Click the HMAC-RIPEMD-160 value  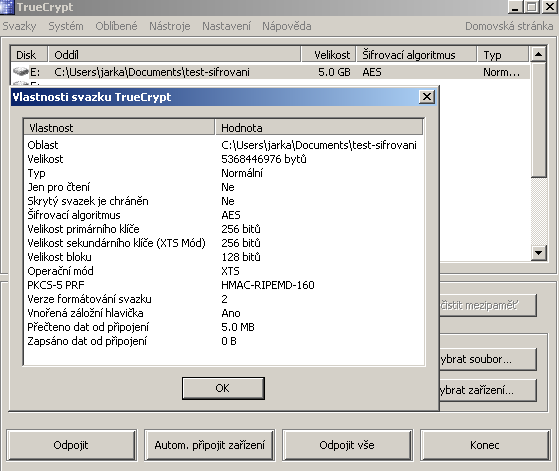268,285
